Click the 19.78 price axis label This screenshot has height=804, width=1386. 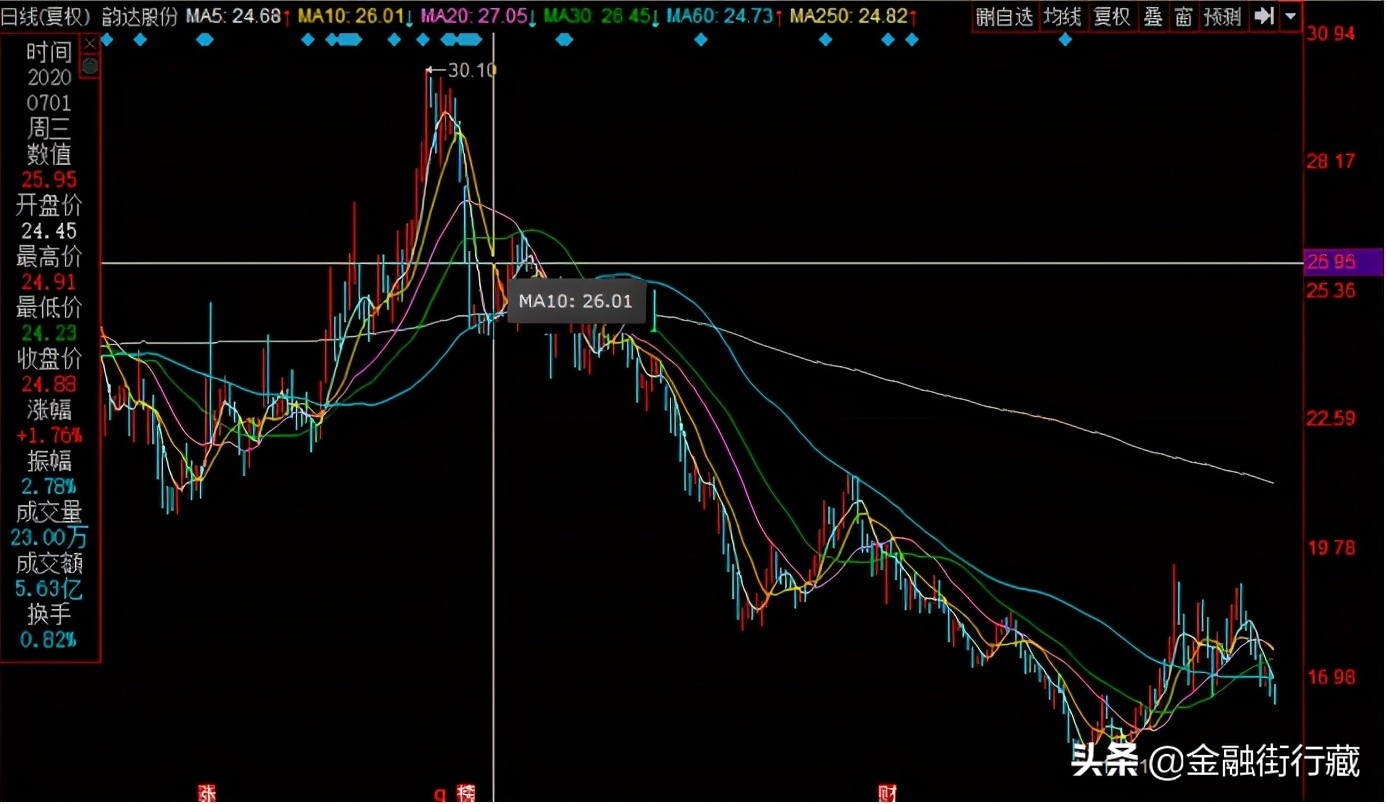1333,547
